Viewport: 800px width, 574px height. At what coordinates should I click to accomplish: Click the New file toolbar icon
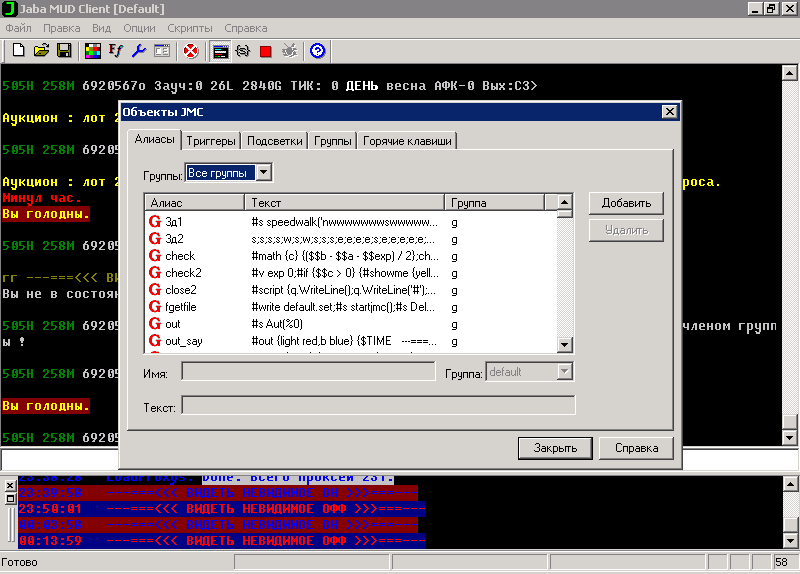19,50
